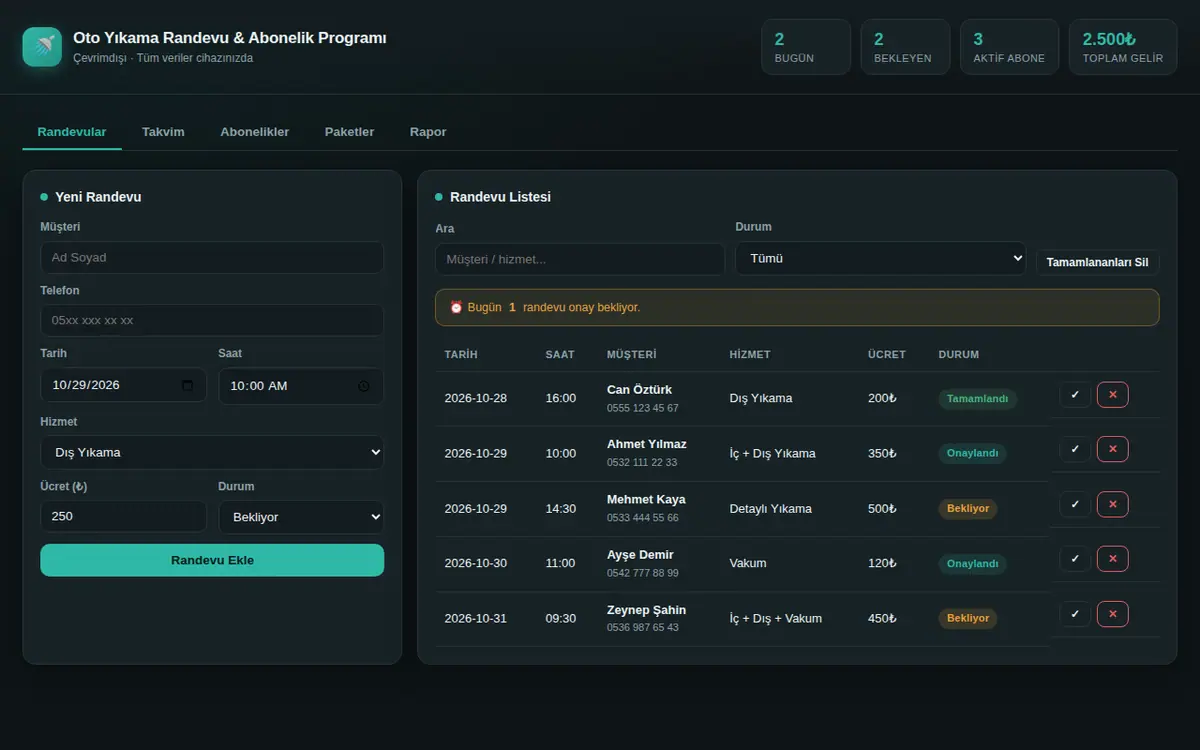Open the Rapor tab
The image size is (1200, 750).
tap(428, 132)
